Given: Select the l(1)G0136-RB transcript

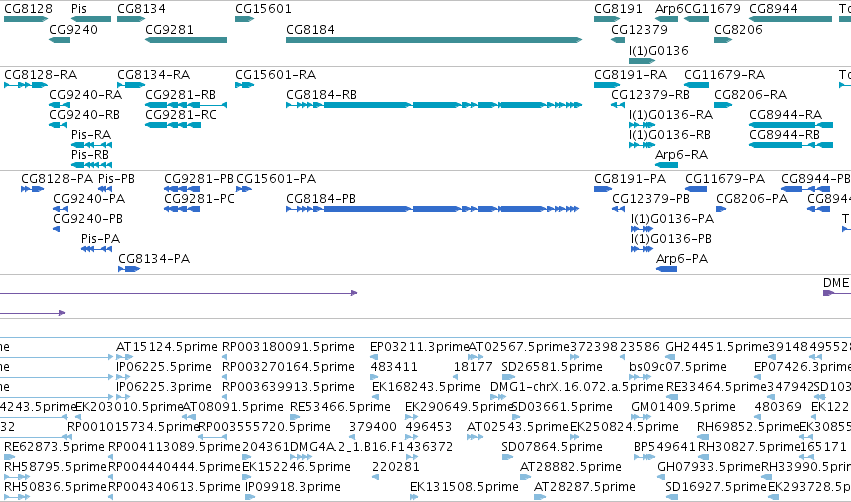Looking at the screenshot, I should click(x=642, y=145).
